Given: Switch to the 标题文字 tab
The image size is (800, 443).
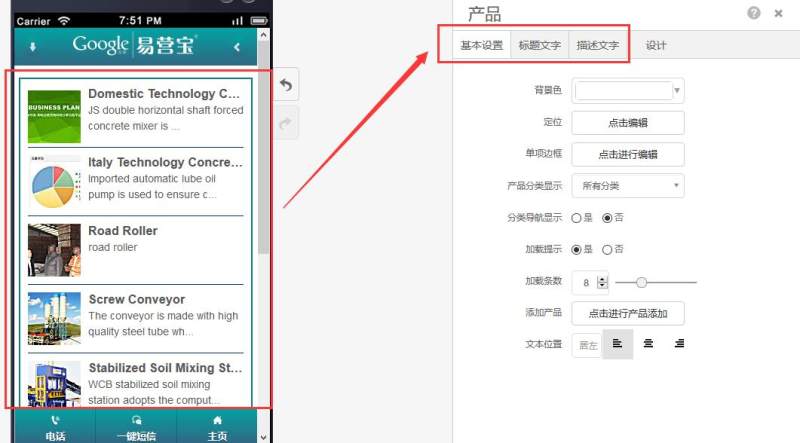Looking at the screenshot, I should point(539,45).
